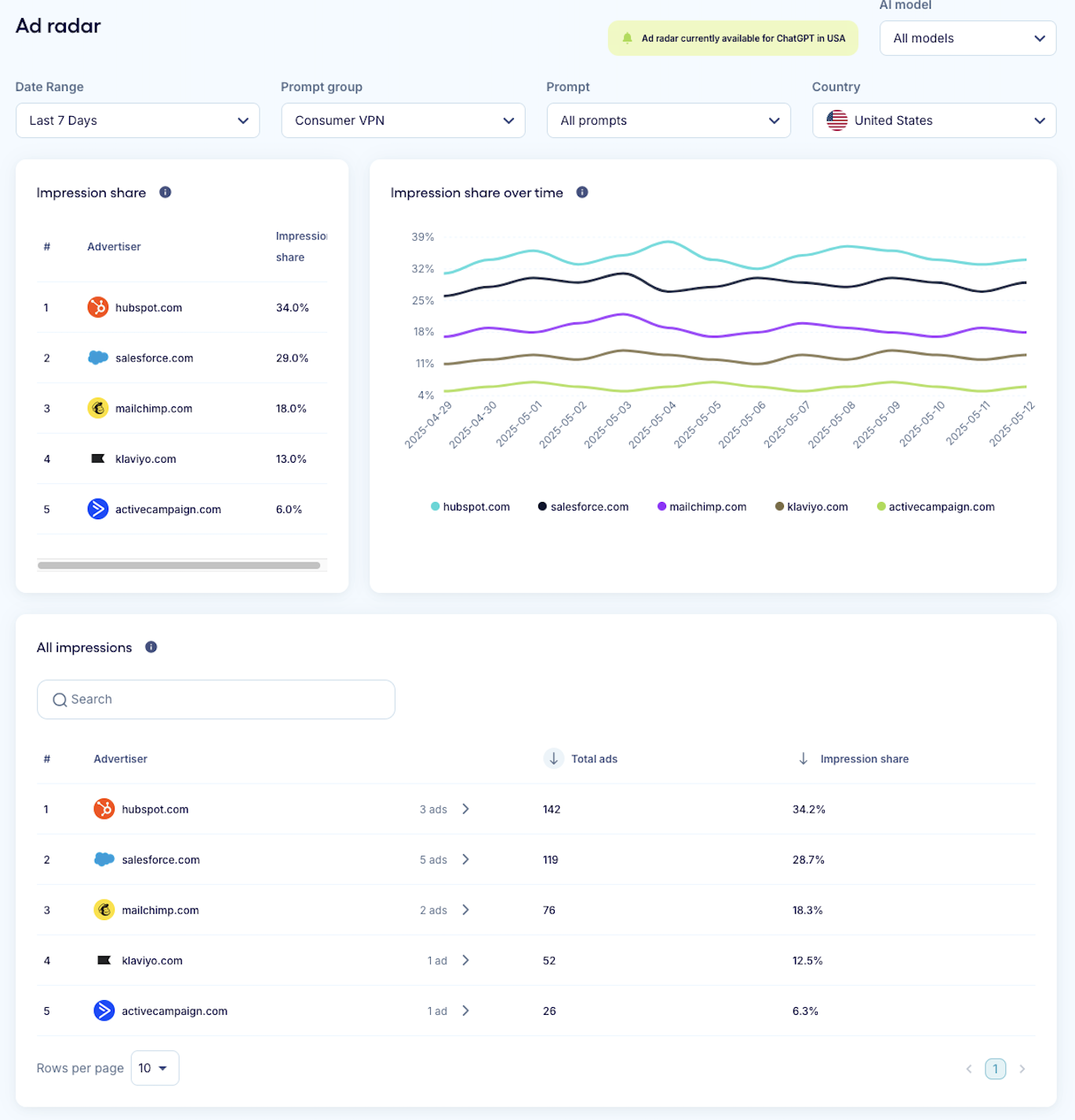Click the horizontal scrollbar under the Impression share table
This screenshot has height=1120, width=1075.
click(179, 565)
